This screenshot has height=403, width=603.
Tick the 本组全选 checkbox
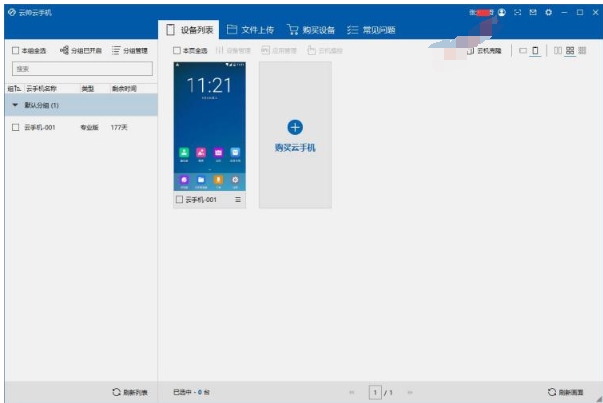tap(14, 50)
